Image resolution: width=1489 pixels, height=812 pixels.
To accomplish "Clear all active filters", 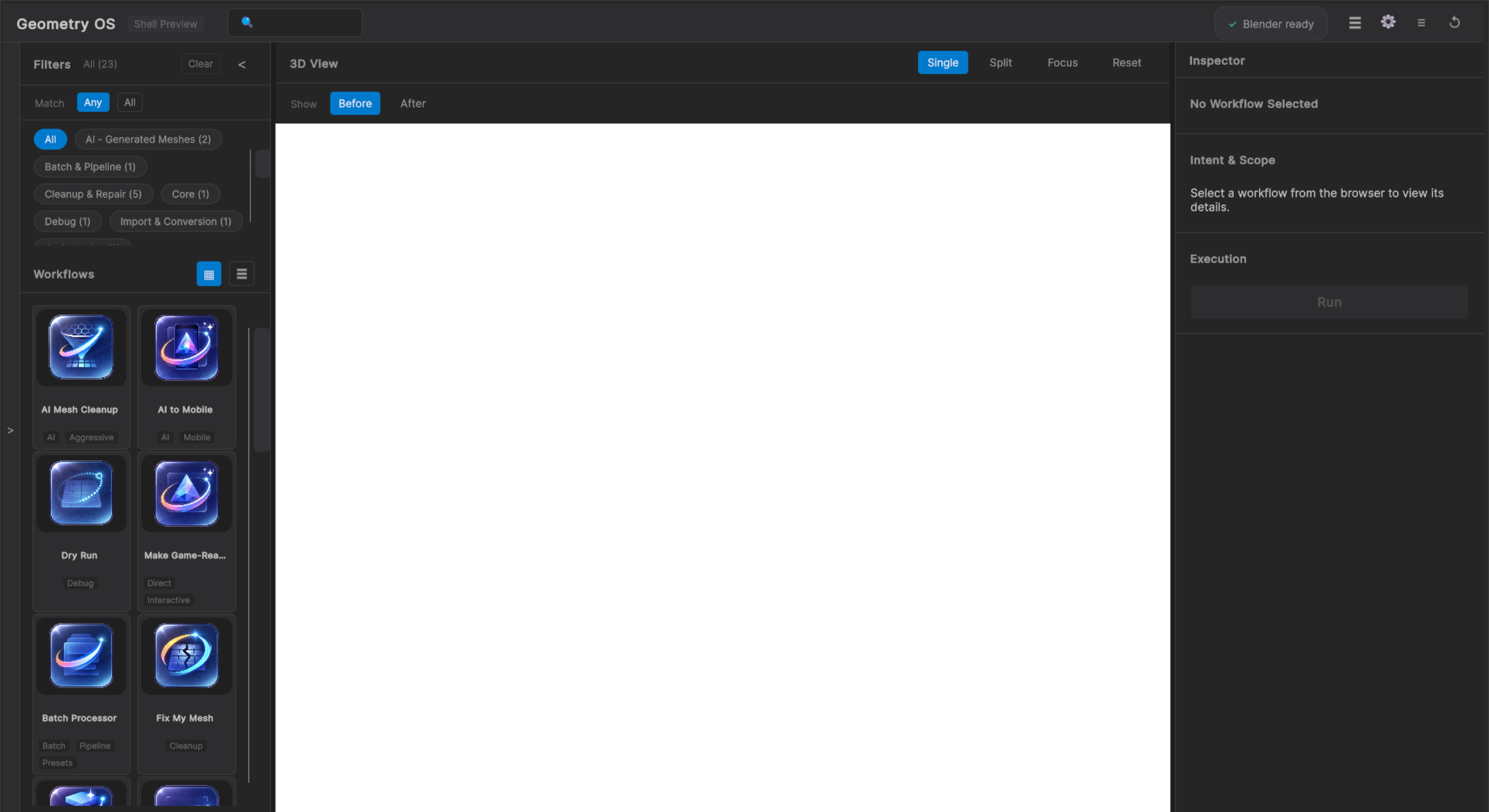I will pos(200,64).
